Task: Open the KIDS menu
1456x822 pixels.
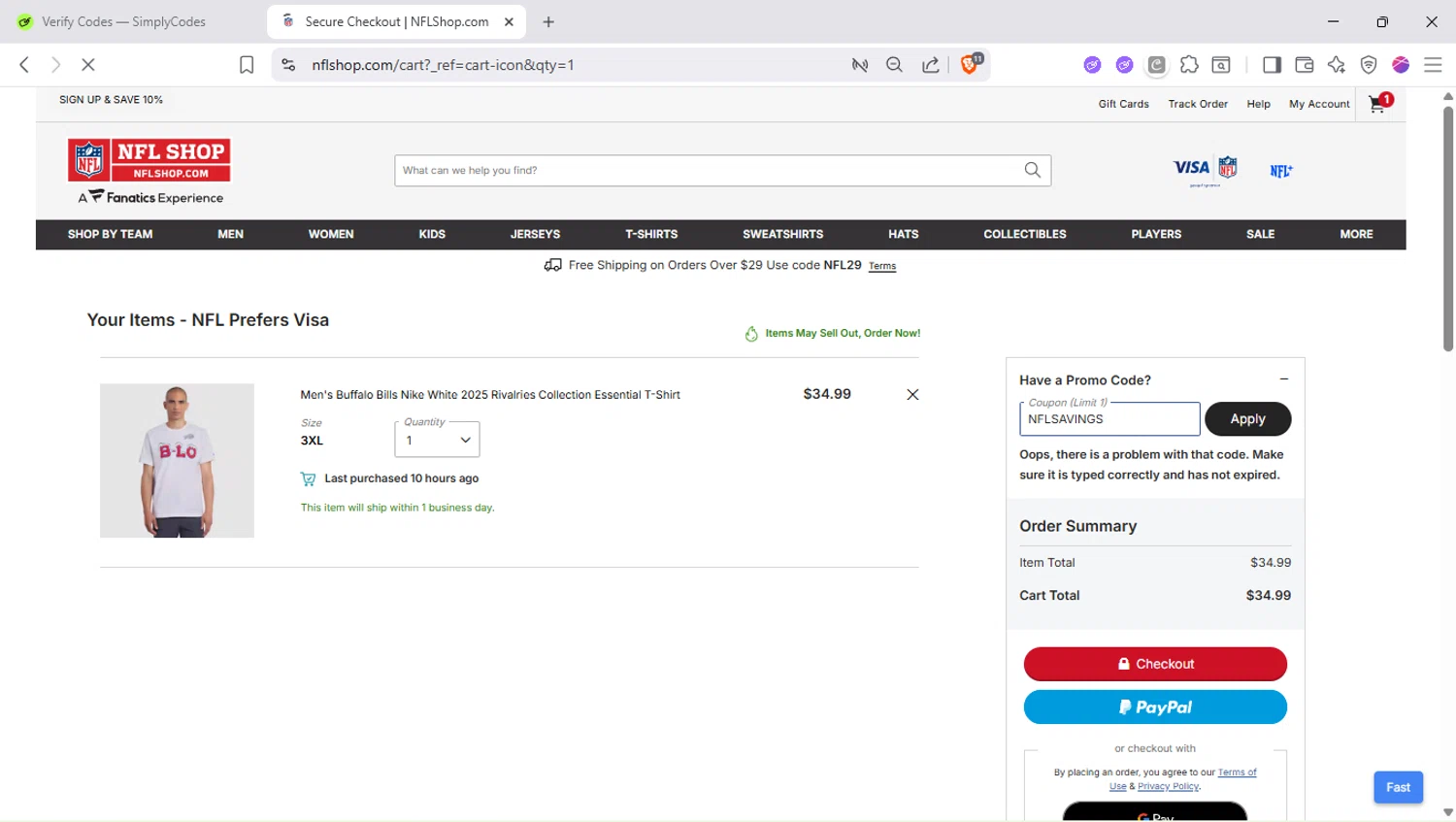Action: click(x=432, y=234)
